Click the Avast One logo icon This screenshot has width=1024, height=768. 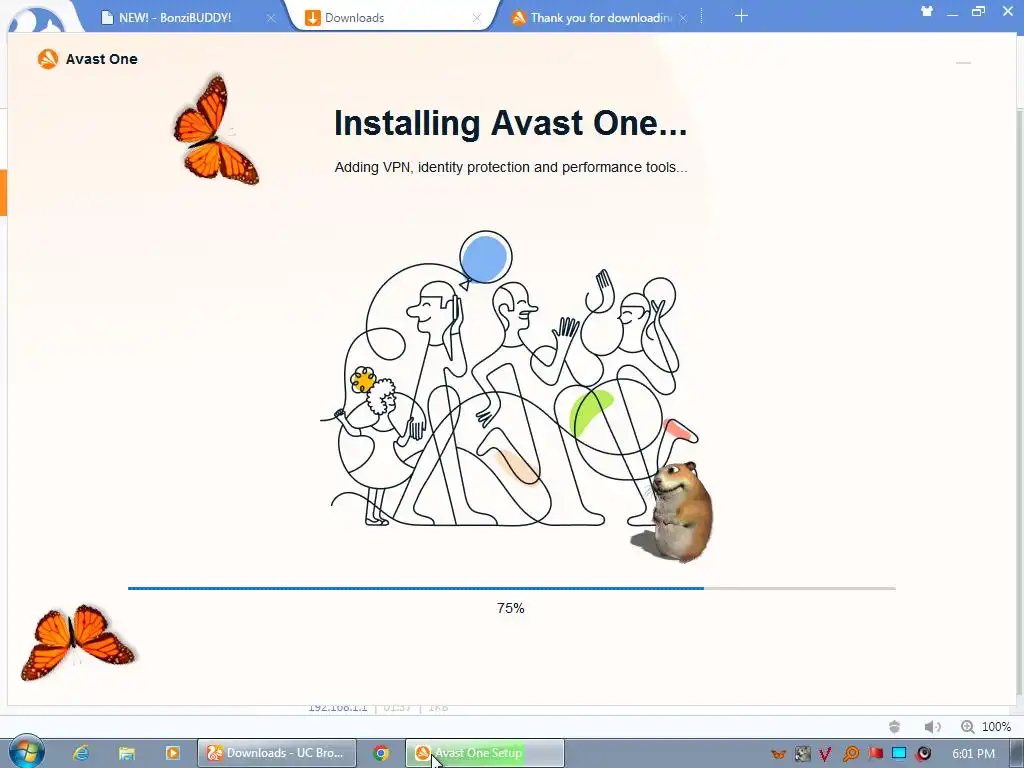point(48,59)
